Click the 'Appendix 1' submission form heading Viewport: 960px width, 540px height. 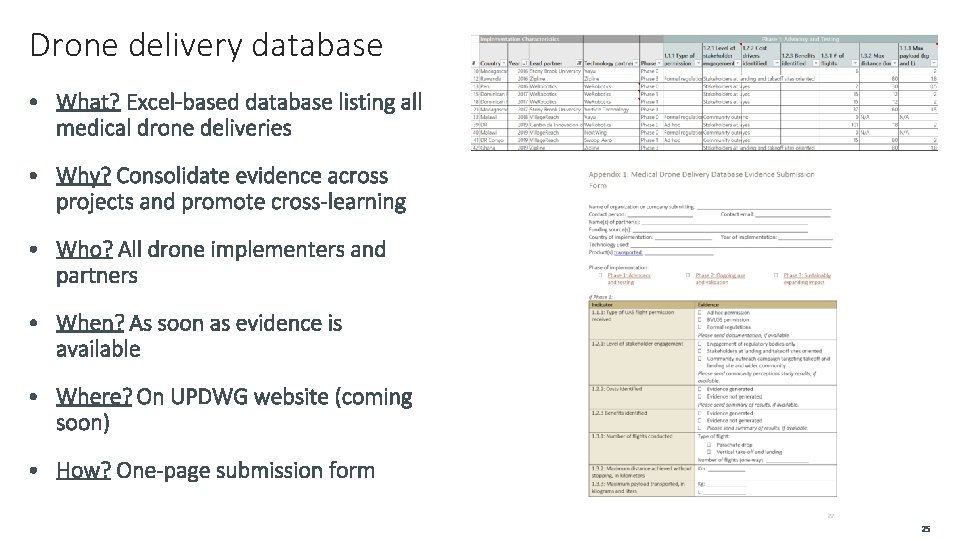point(701,179)
